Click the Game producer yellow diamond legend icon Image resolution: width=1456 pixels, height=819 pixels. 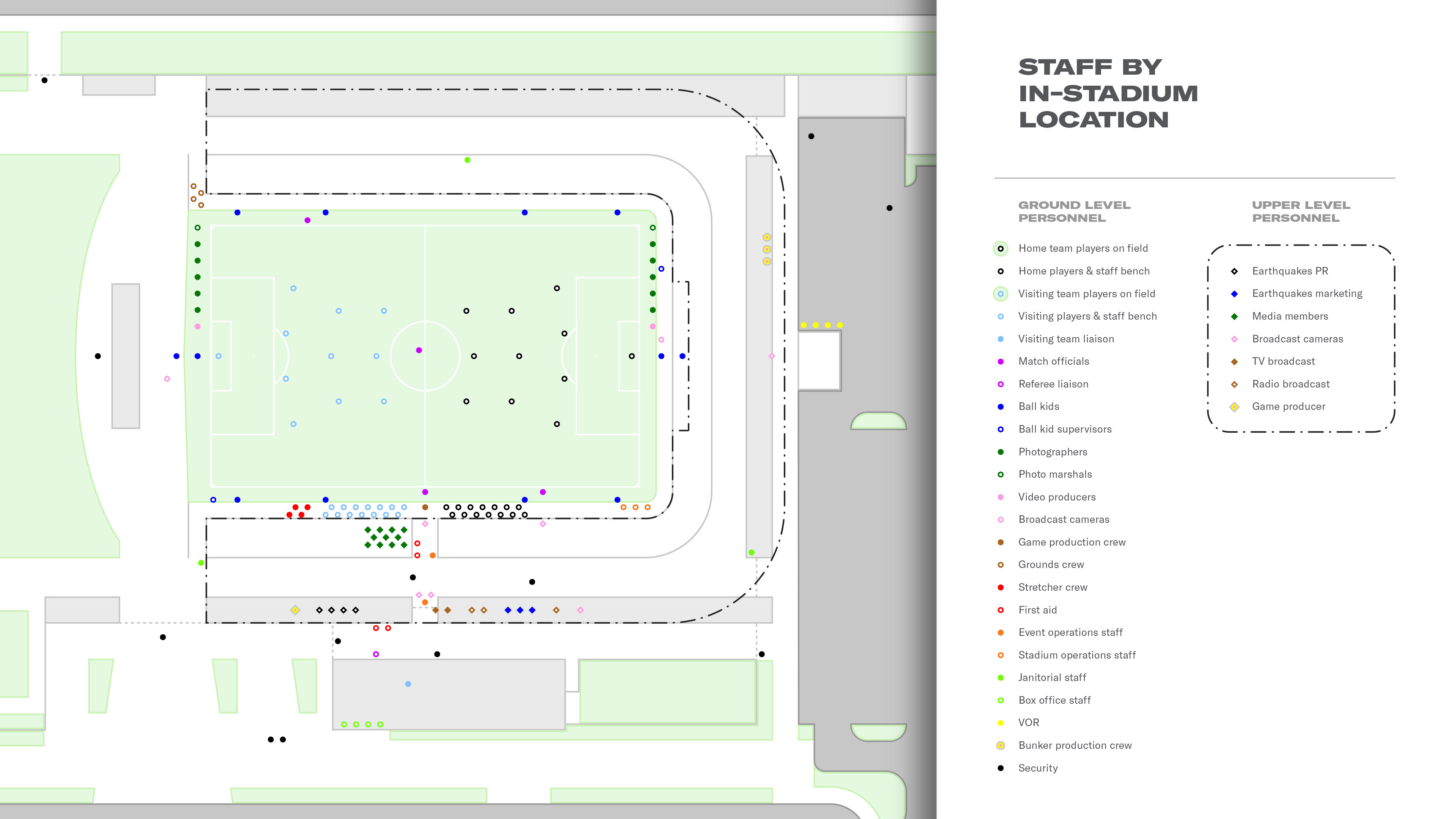point(1235,407)
